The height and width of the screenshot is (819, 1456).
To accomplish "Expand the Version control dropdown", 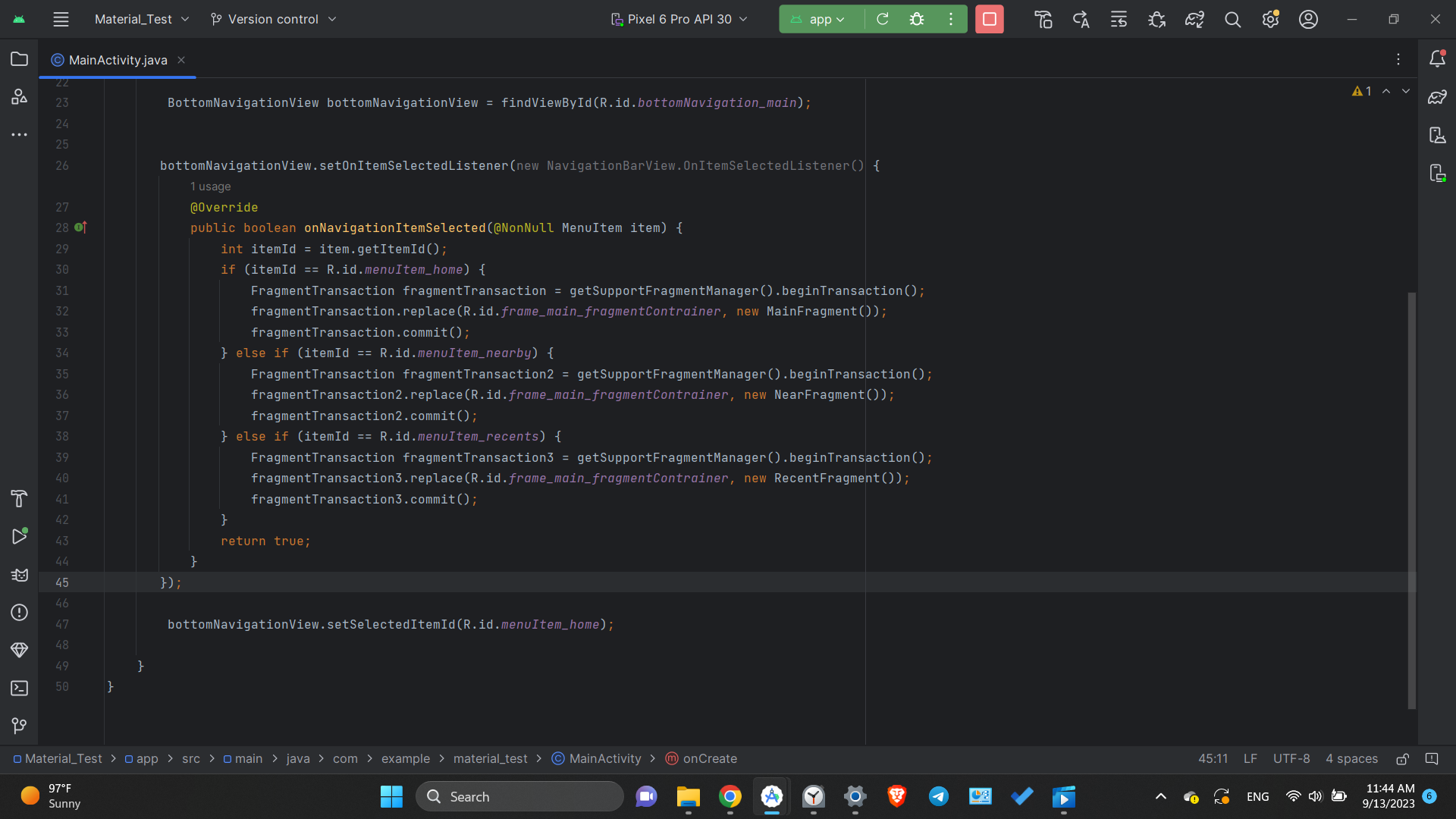I will click(273, 19).
